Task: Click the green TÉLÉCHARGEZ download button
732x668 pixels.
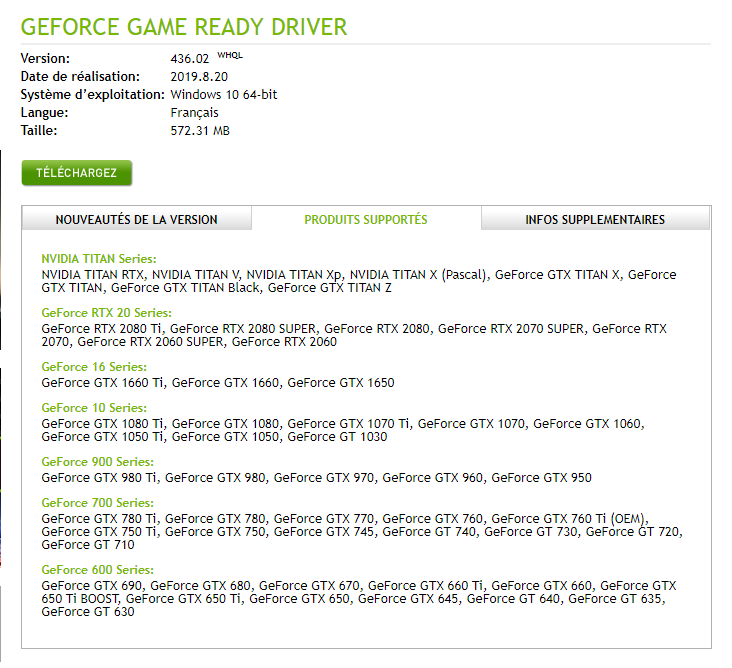Action: (x=77, y=173)
